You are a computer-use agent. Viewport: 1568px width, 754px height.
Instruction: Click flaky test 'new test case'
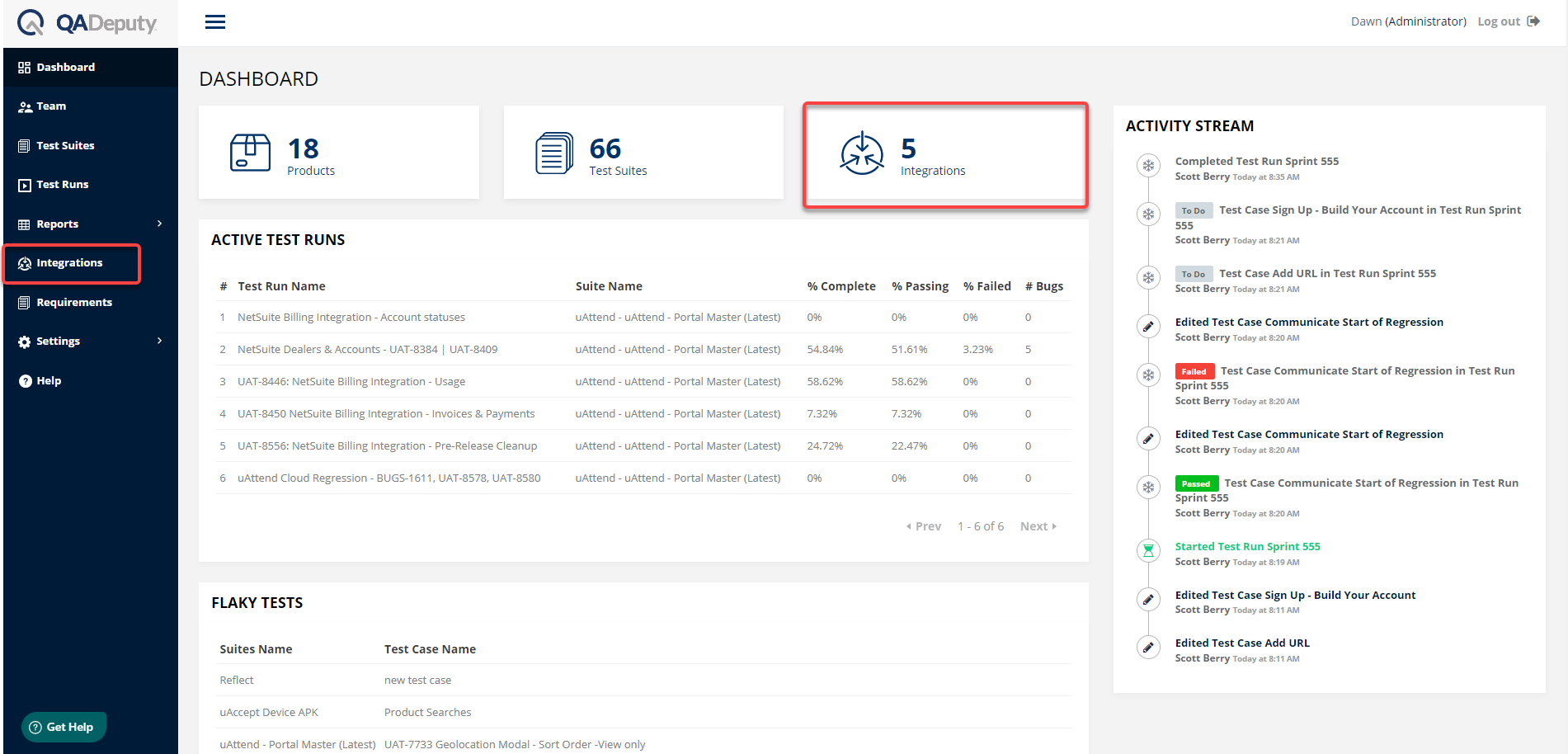[x=418, y=681]
